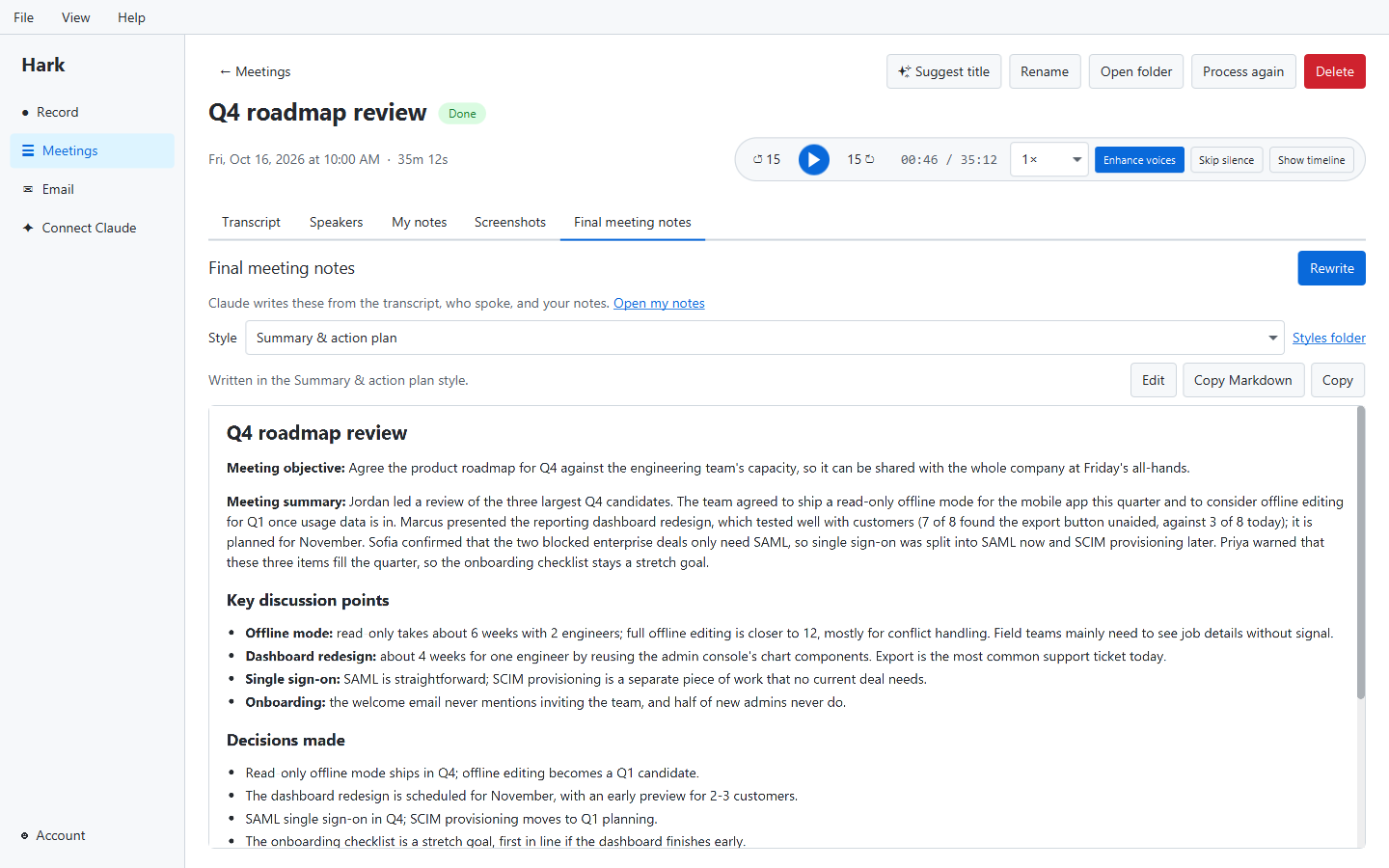Switch to the Transcript tab

coord(251,222)
